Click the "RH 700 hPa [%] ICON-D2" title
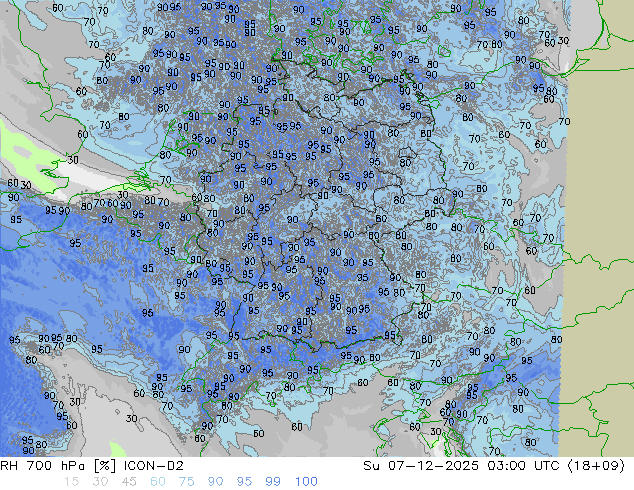Image resolution: width=634 pixels, height=490 pixels. (92, 466)
